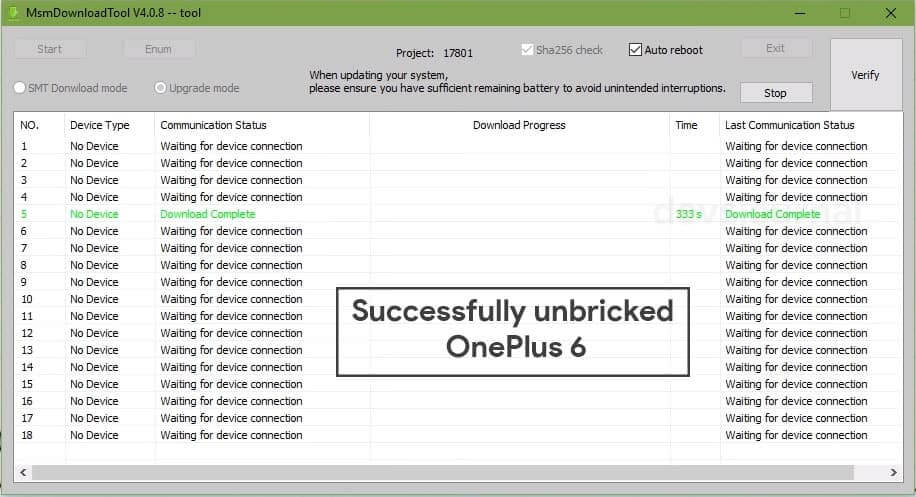The width and height of the screenshot is (916, 497).
Task: Click the 333 s time value
Action: tap(689, 214)
